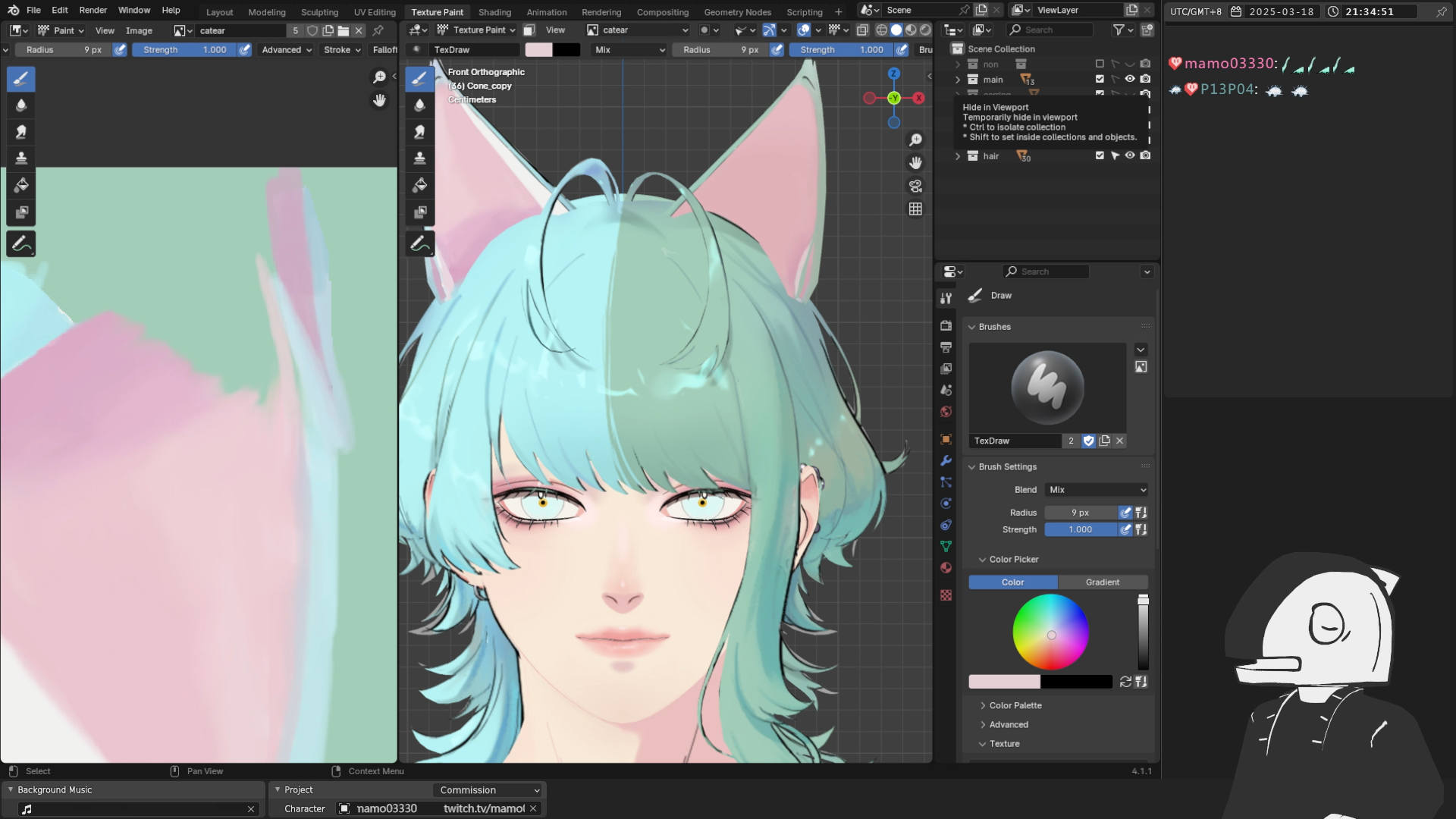
Task: Toggle pressure sensitivity for Strength in properties panel
Action: coord(1125,529)
